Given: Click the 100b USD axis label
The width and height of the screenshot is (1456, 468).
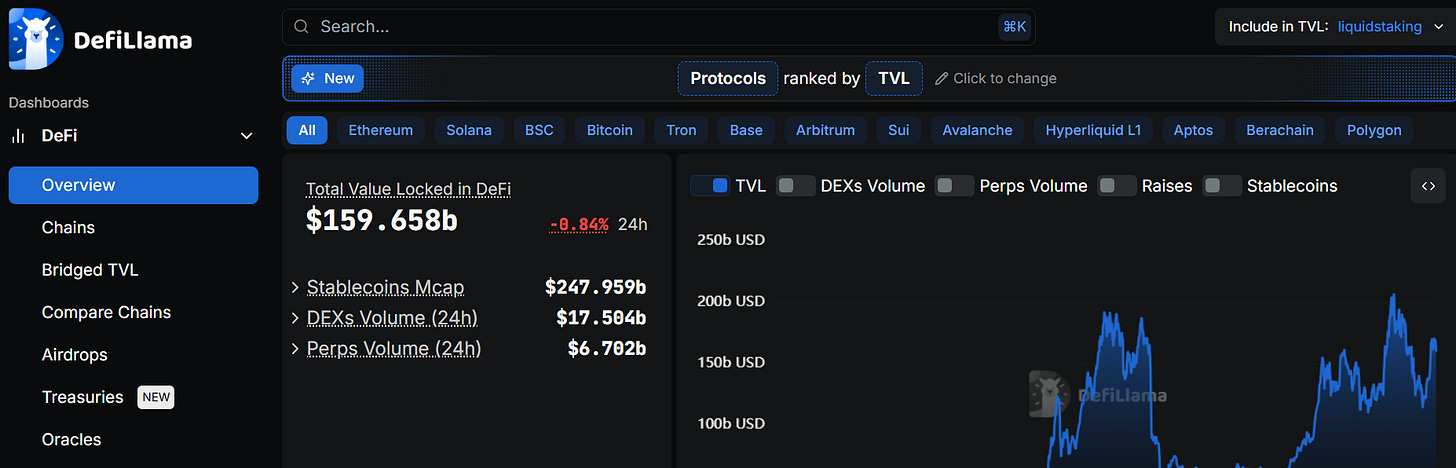Looking at the screenshot, I should coord(729,423).
